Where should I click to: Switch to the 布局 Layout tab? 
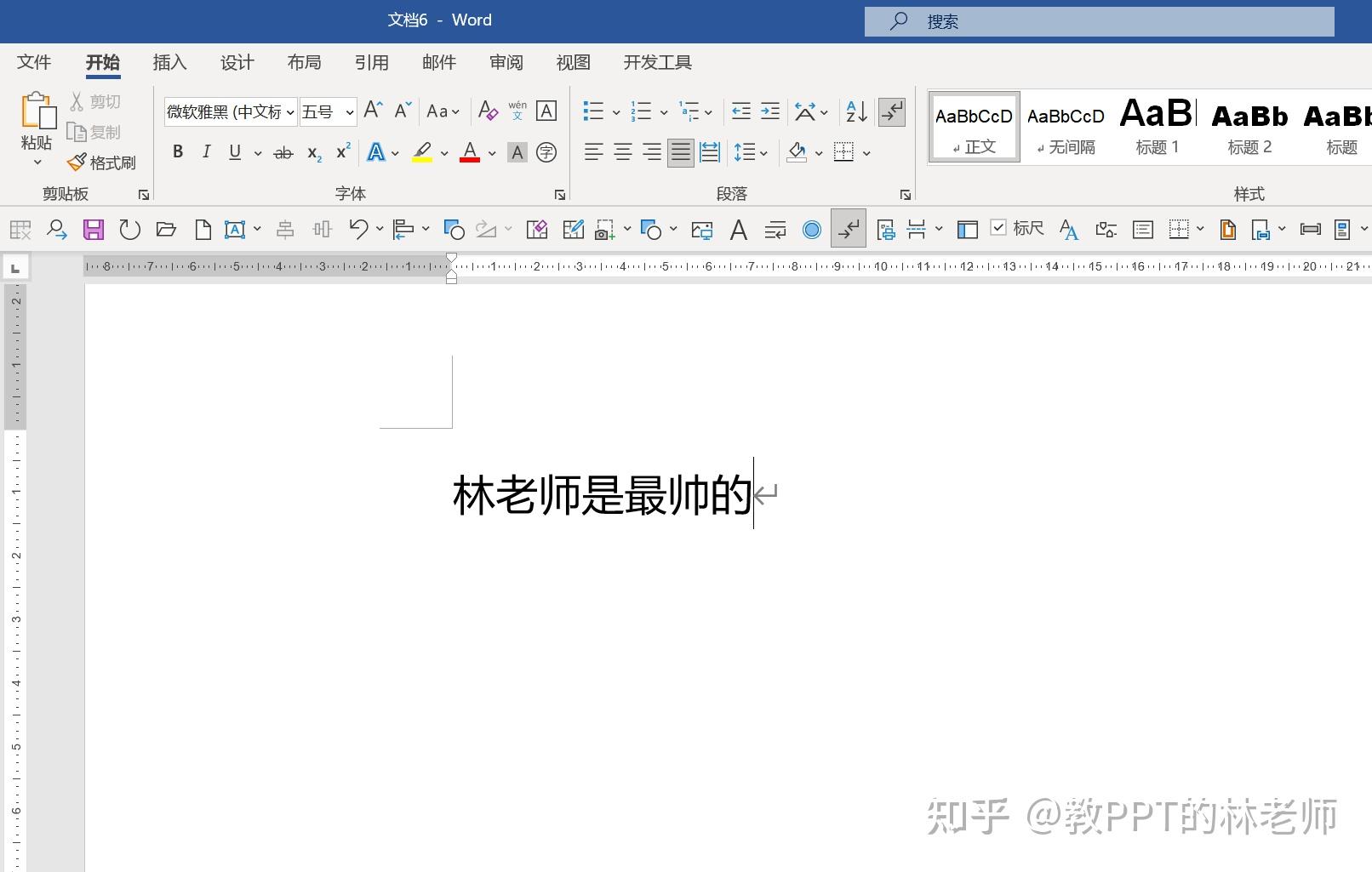coord(304,62)
